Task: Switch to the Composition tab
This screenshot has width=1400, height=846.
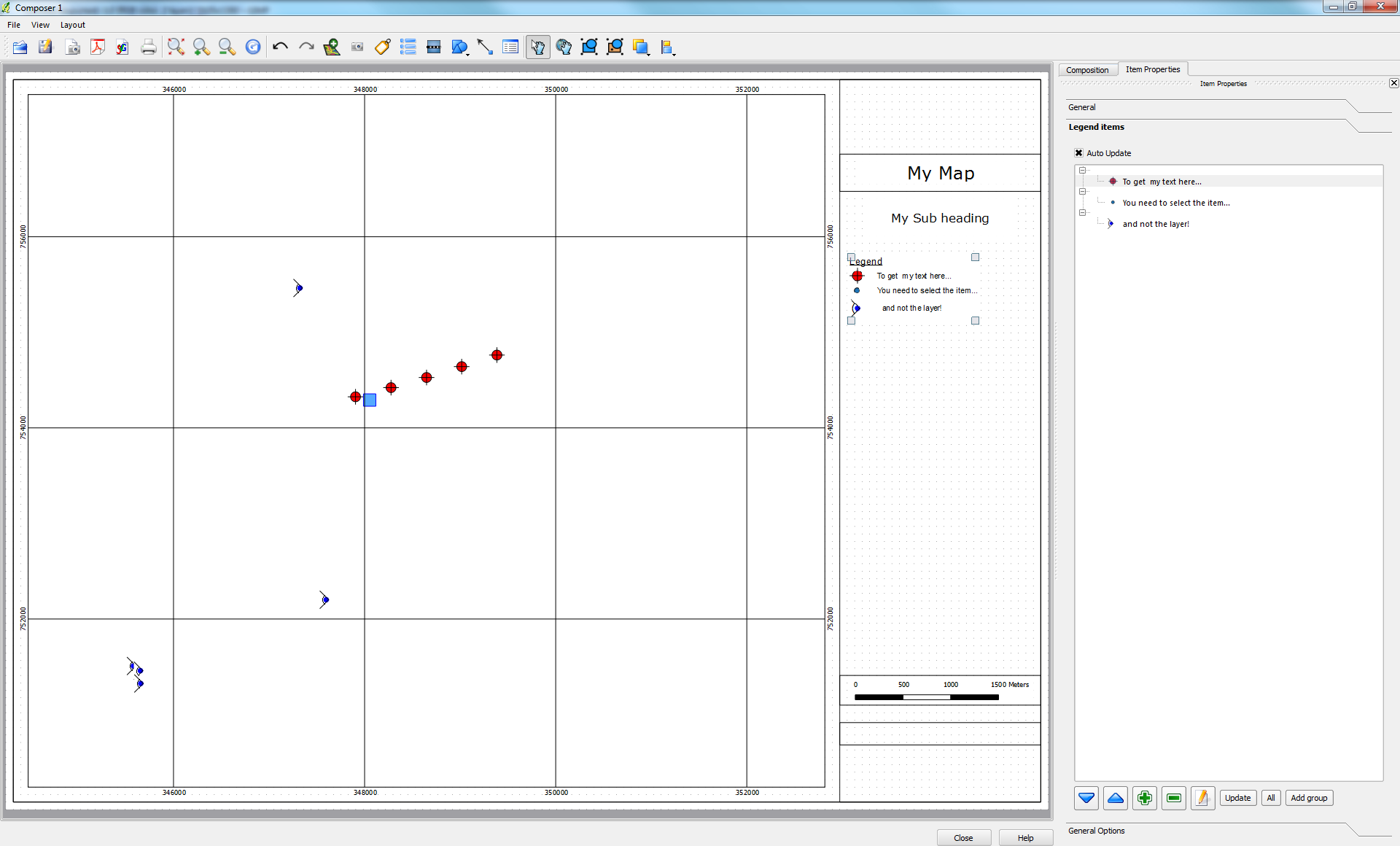Action: point(1087,70)
